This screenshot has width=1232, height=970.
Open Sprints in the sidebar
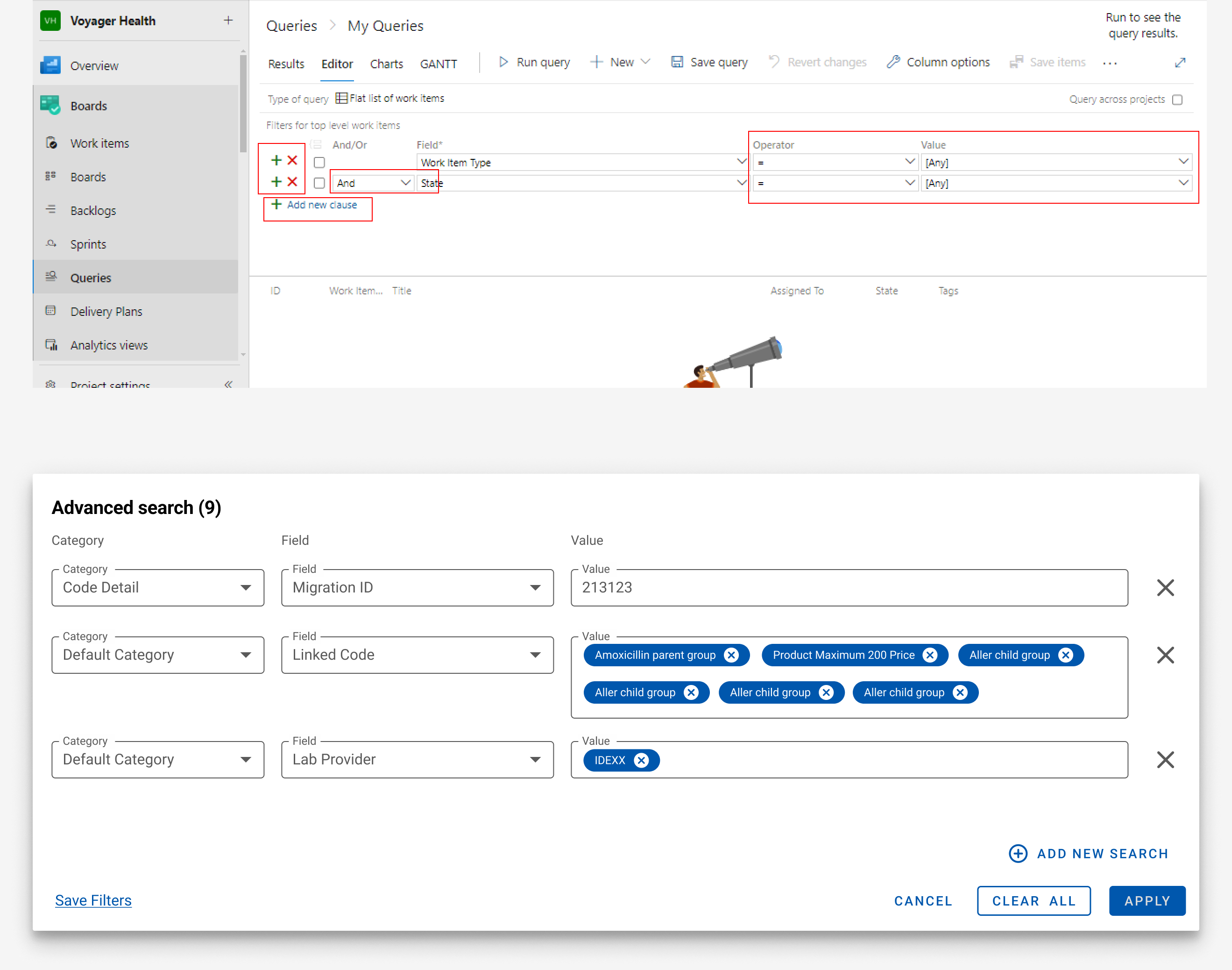136,244
